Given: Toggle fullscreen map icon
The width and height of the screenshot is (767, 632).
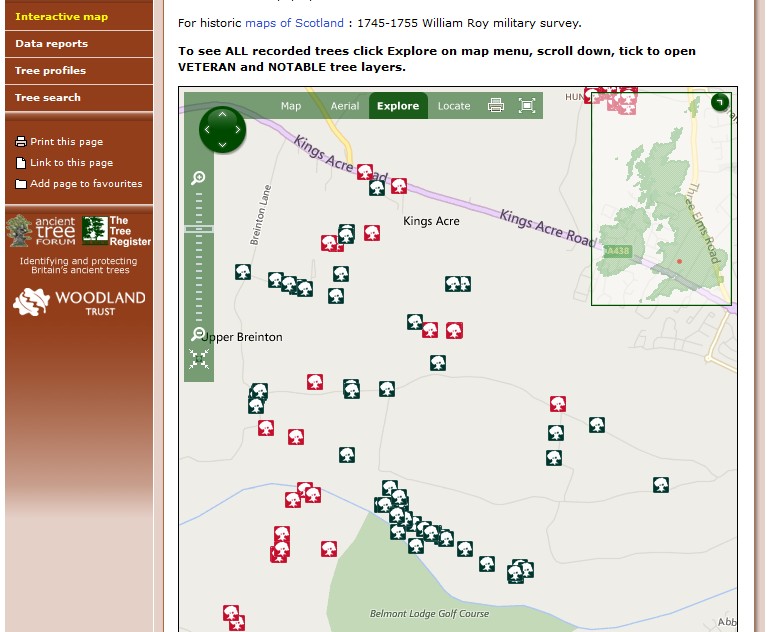Looking at the screenshot, I should click(527, 105).
